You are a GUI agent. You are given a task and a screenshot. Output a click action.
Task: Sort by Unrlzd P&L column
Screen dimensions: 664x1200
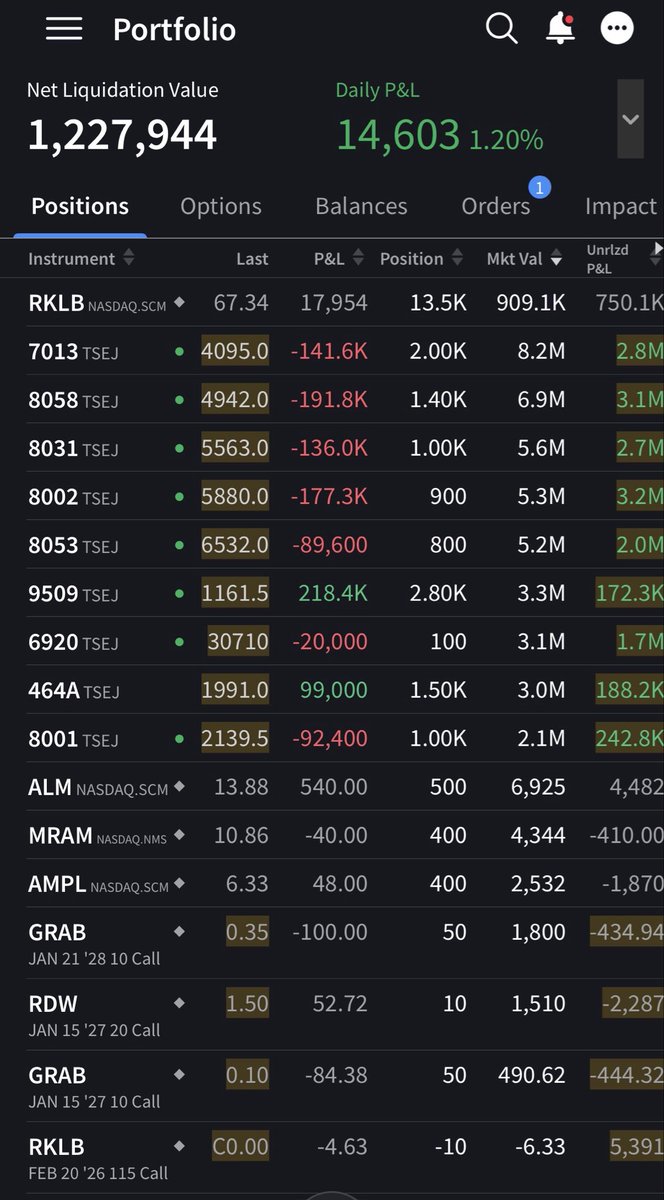[x=622, y=258]
